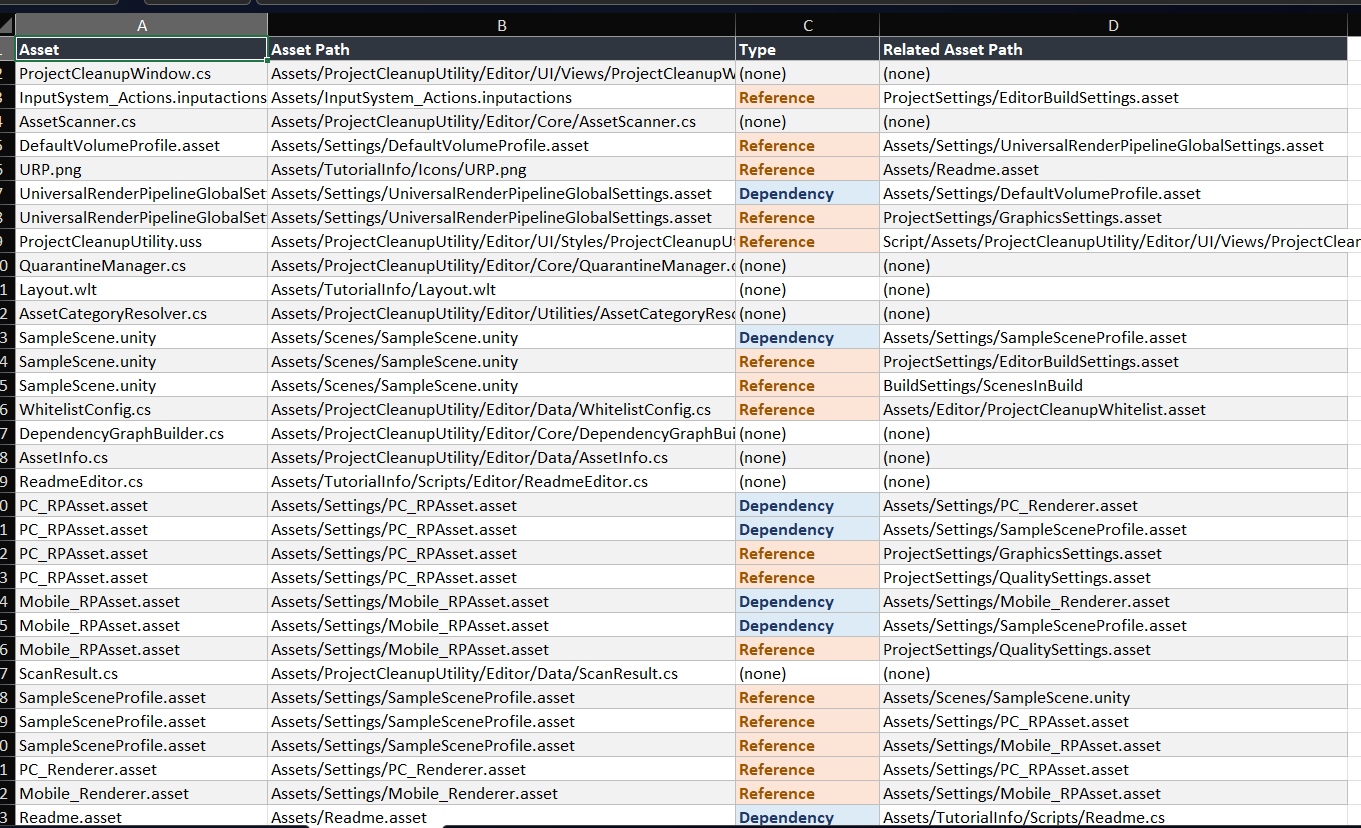Click the Editor/Data/AssetInfo.cs asset path cell

[502, 457]
